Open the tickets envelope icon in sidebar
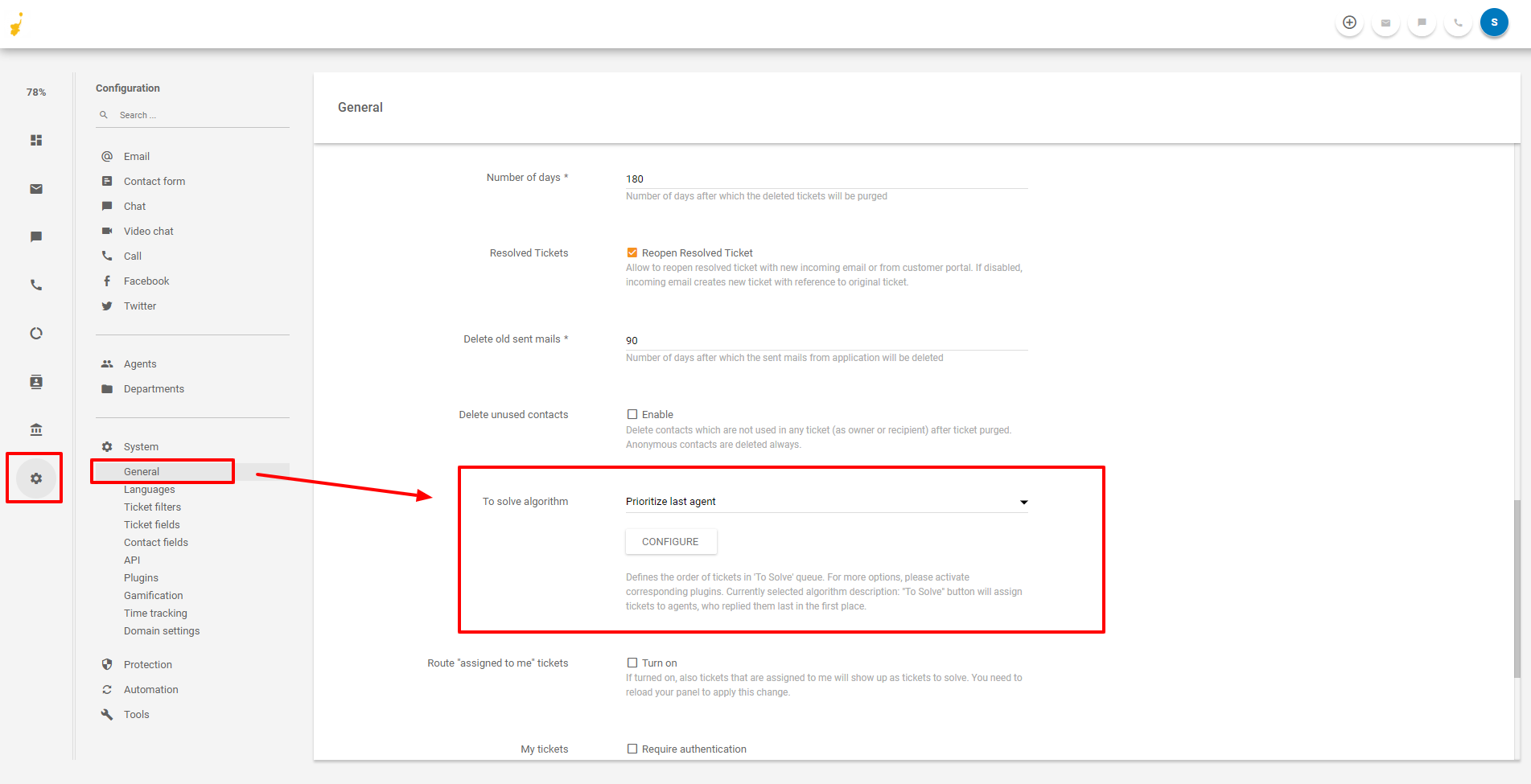Image resolution: width=1531 pixels, height=784 pixels. pyautogui.click(x=36, y=189)
